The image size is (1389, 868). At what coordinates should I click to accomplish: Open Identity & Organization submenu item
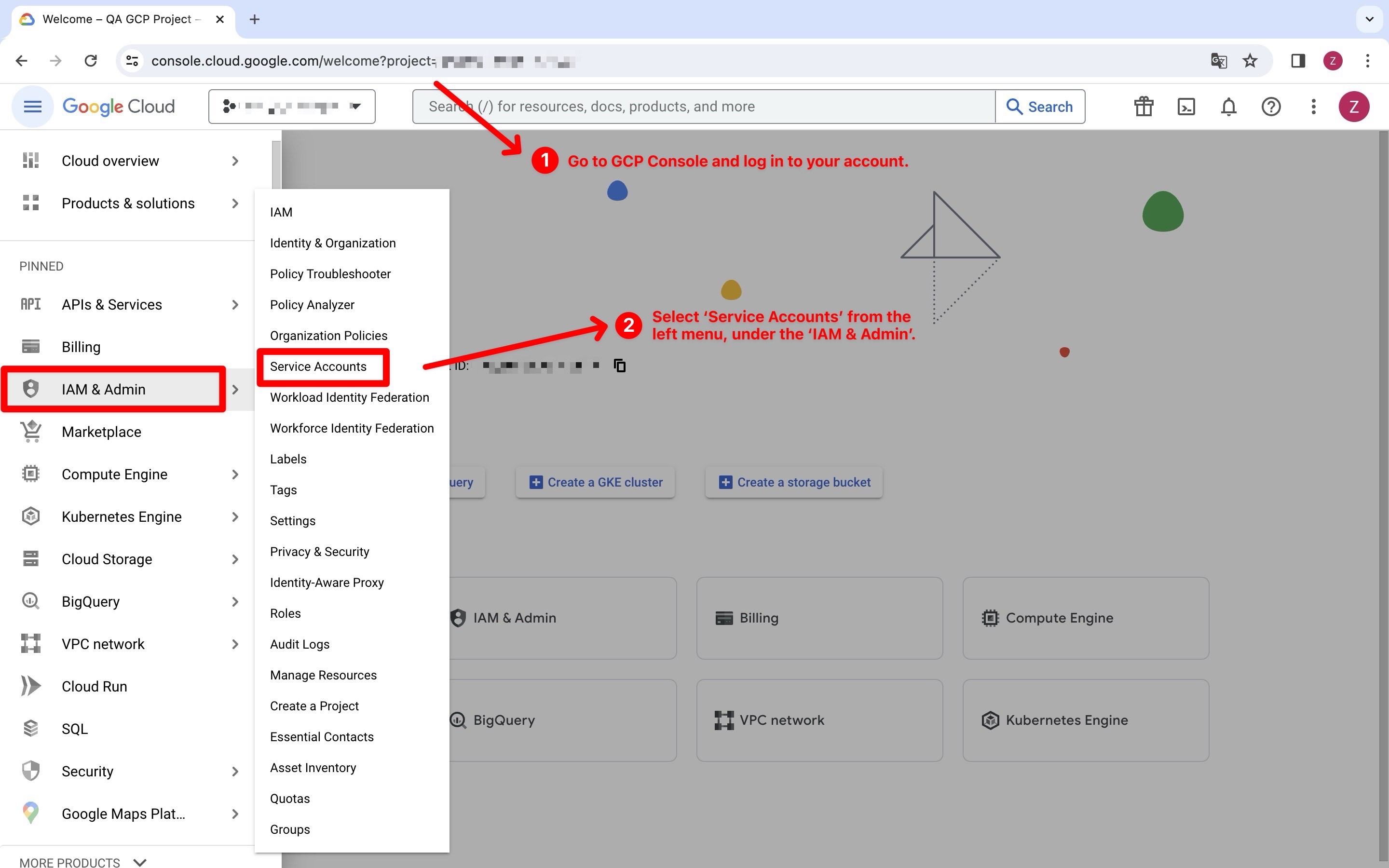pos(332,243)
